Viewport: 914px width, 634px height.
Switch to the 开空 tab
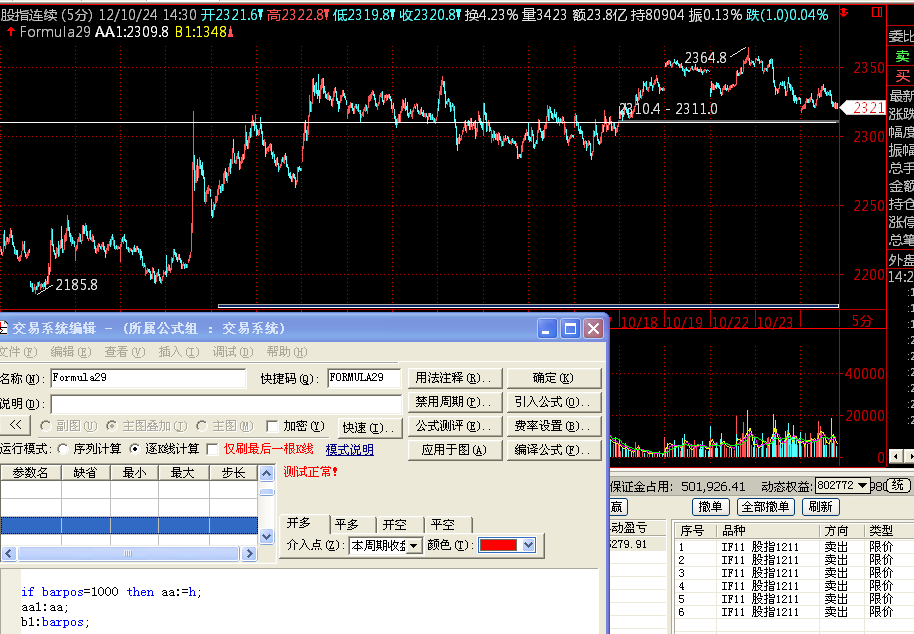click(x=400, y=524)
